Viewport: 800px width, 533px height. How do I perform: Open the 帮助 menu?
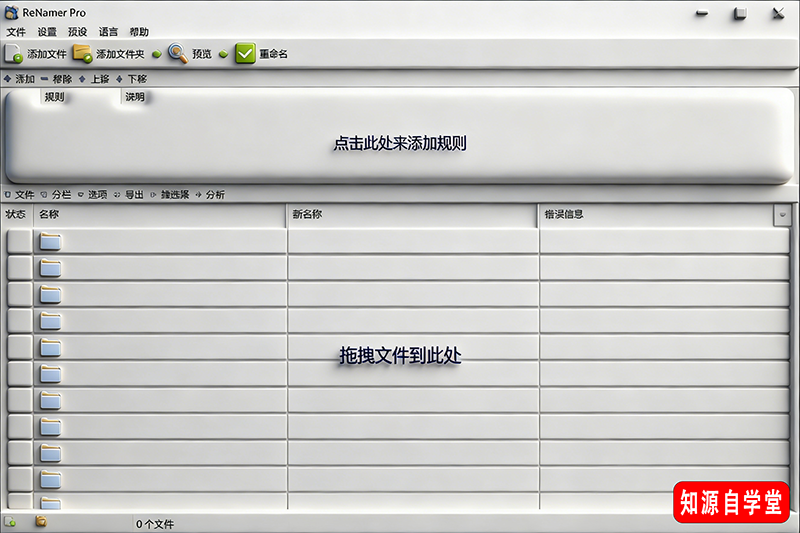(x=139, y=32)
